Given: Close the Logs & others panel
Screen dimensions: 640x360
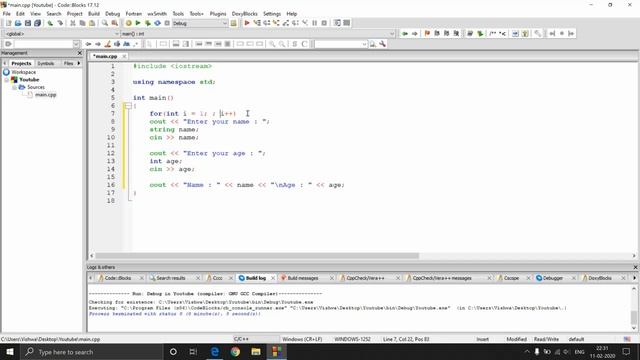Looking at the screenshot, I should coord(635,267).
